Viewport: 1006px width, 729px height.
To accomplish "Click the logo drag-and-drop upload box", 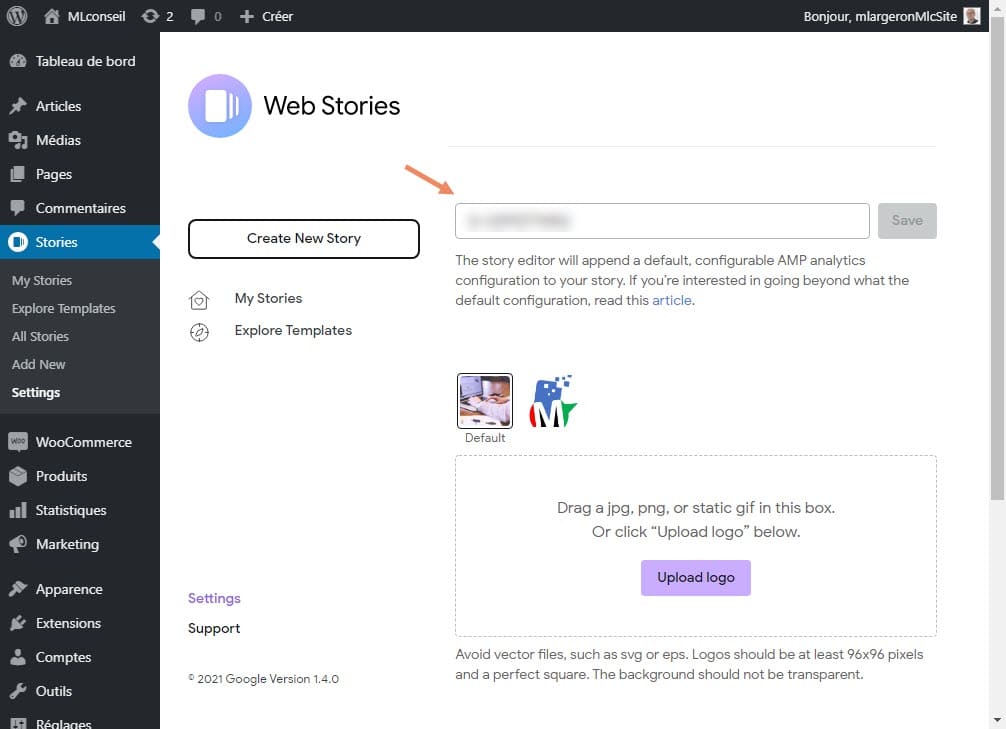I will tap(695, 545).
